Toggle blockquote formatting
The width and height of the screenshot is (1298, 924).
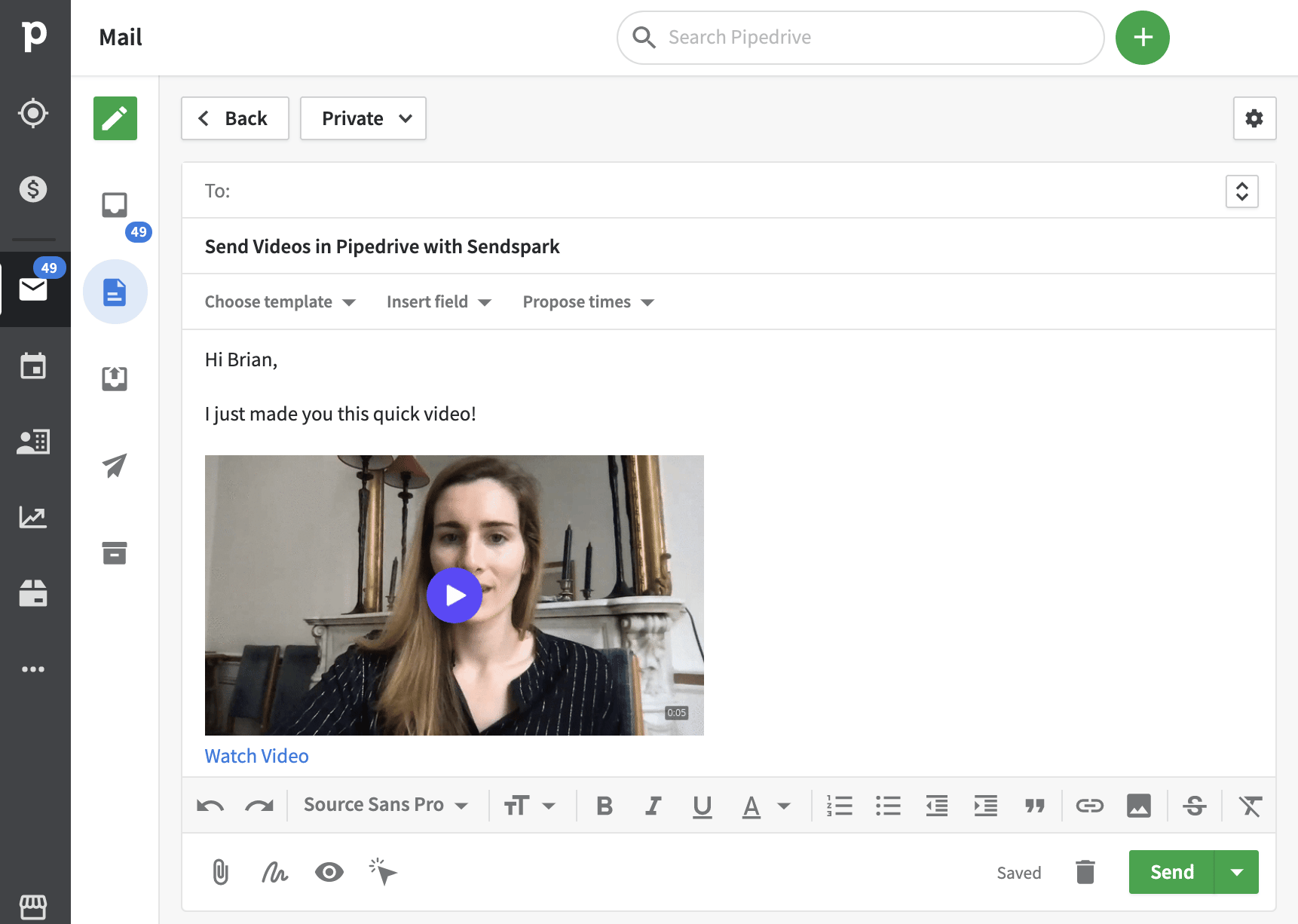(x=1035, y=806)
